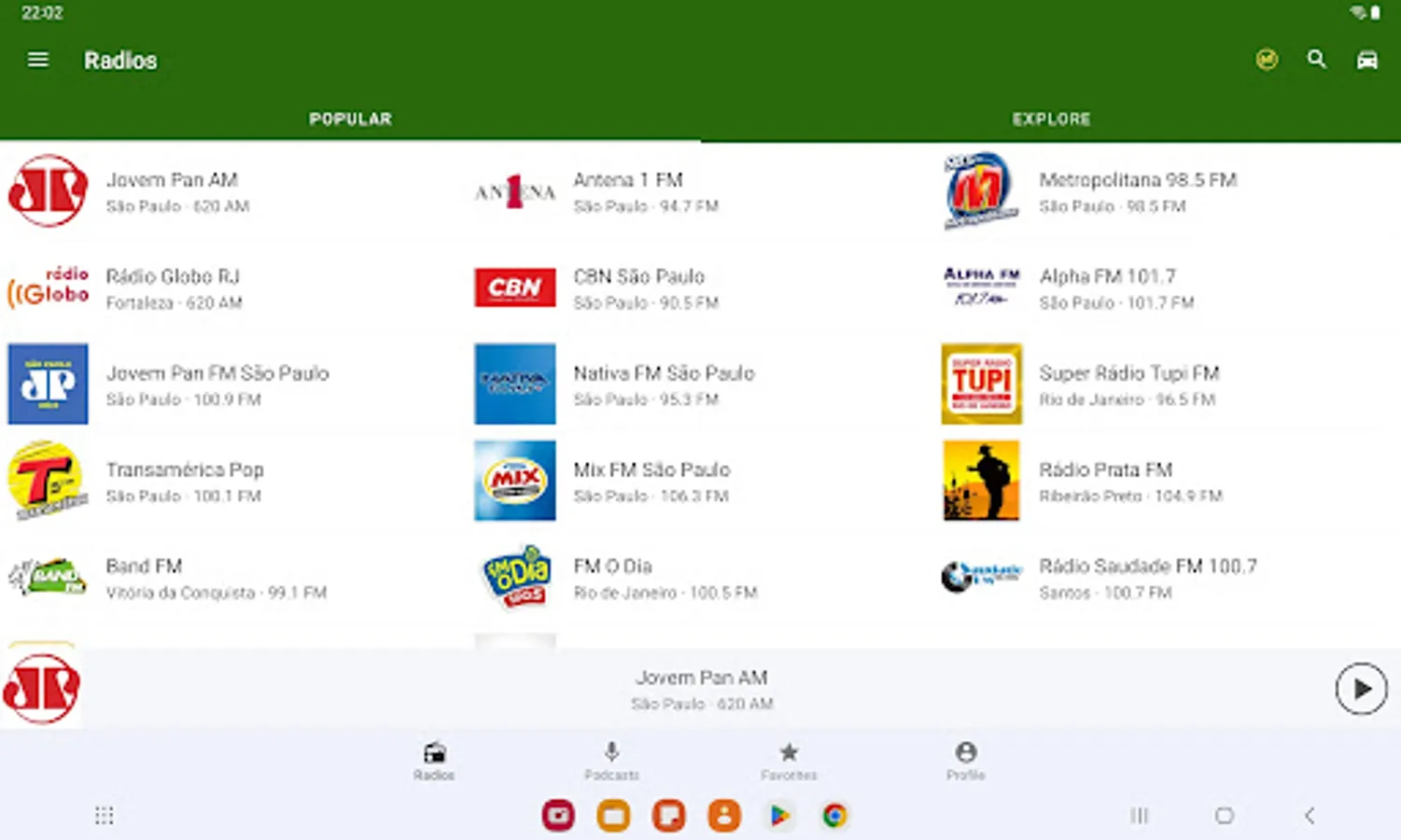Screen dimensions: 1401x840
Task: Open the now-playing Jovem Pan AM artwork
Action: point(40,689)
